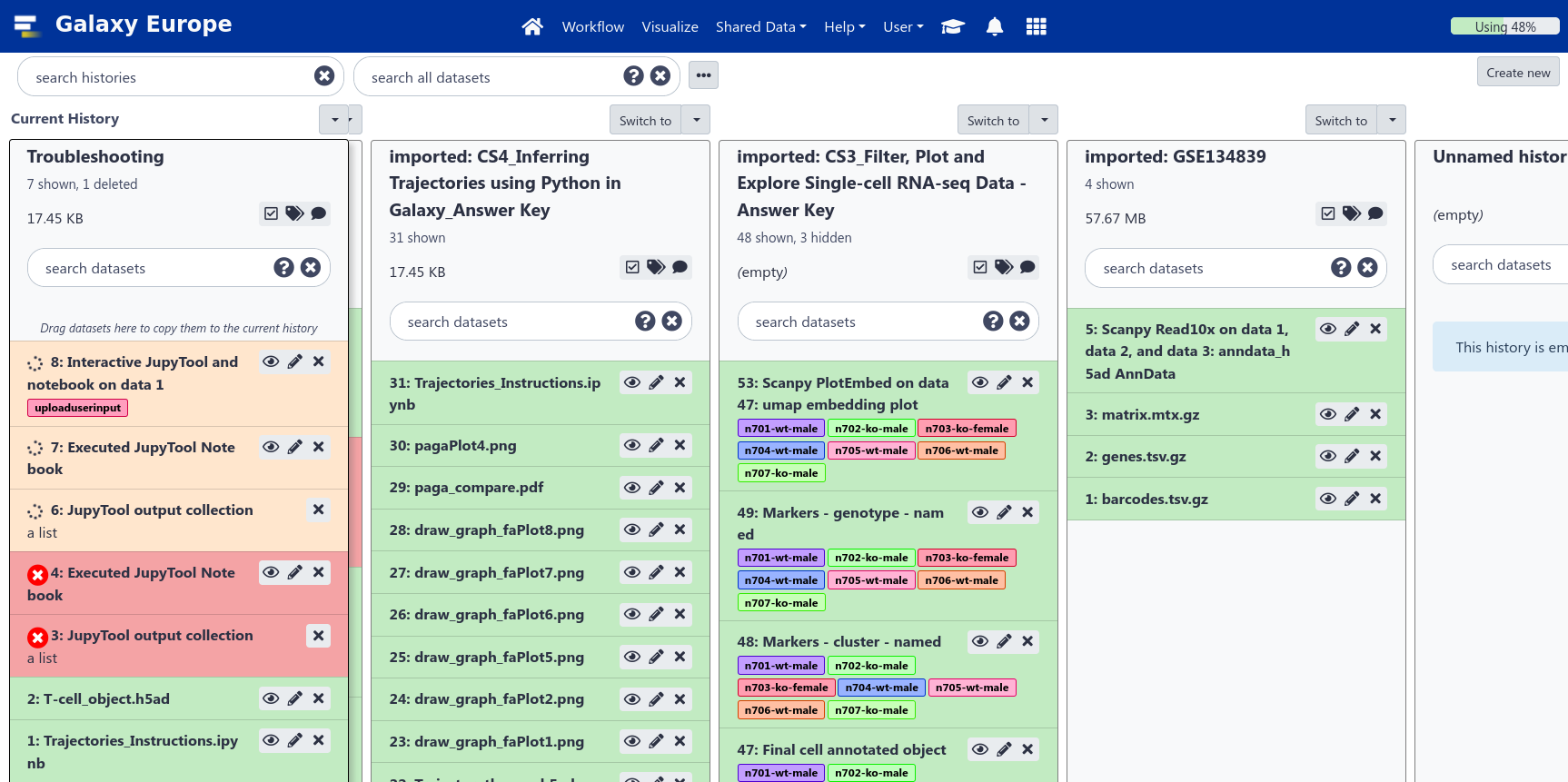This screenshot has width=1568, height=782.
Task: Create new history button
Action: 1518,72
